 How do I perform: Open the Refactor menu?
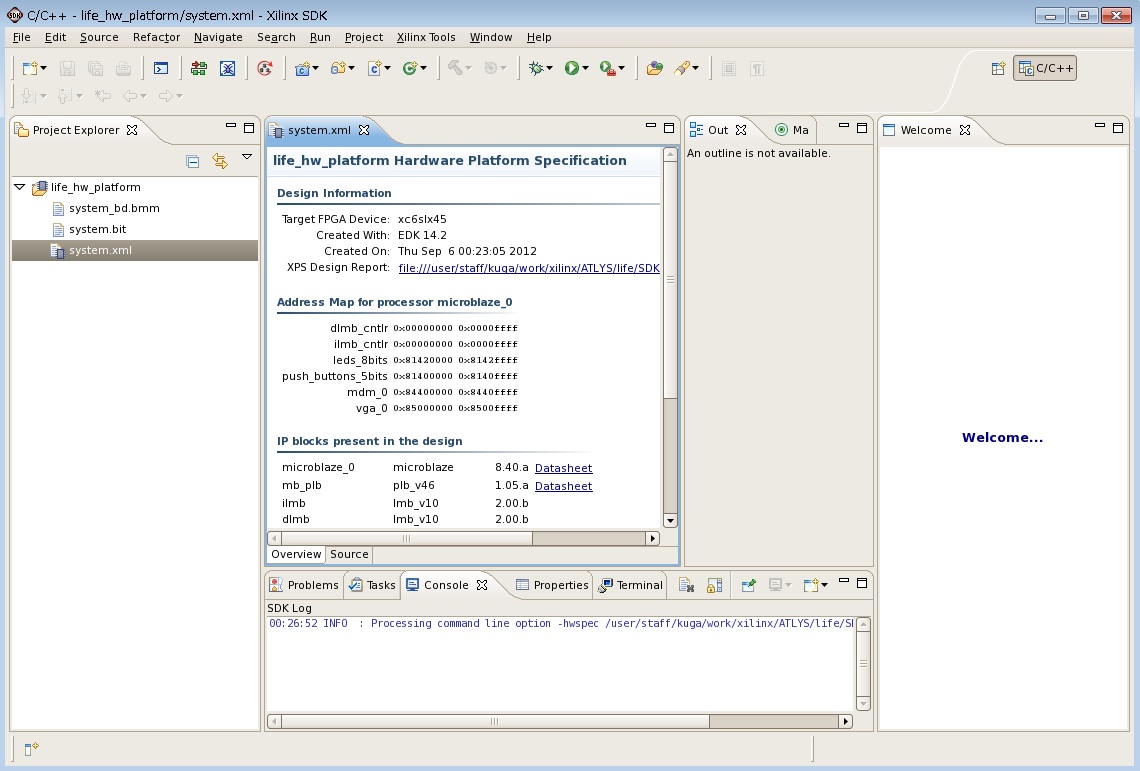tap(156, 37)
